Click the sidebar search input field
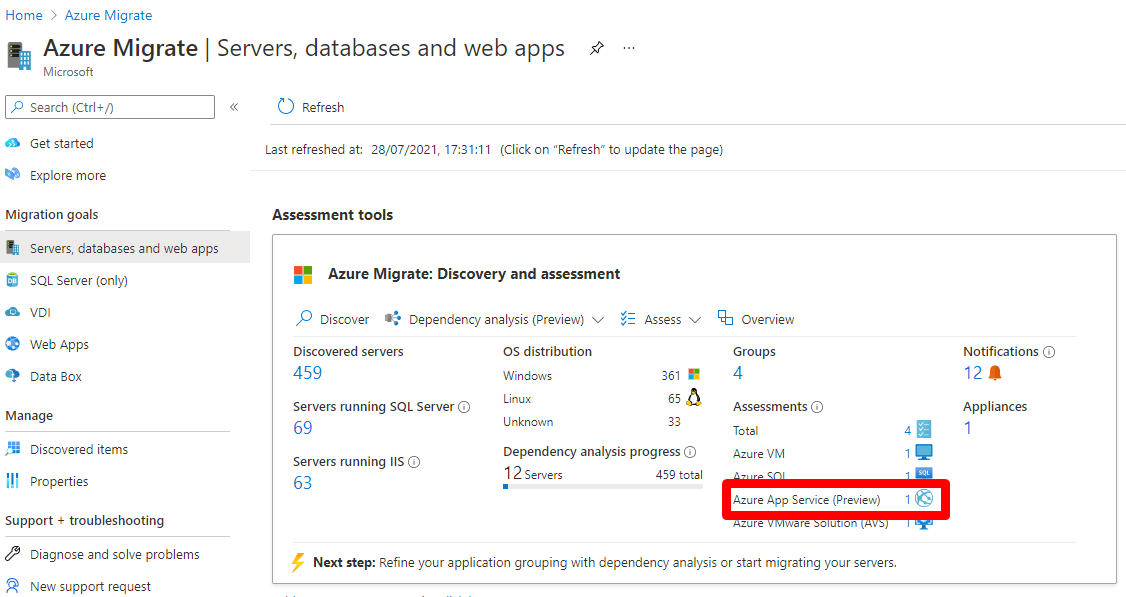 point(110,107)
